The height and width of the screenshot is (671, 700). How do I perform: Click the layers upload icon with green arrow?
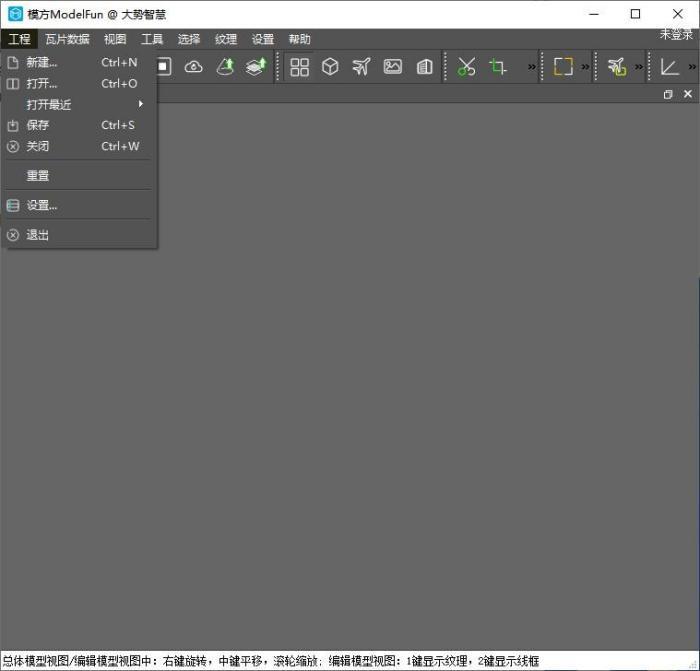pyautogui.click(x=256, y=67)
